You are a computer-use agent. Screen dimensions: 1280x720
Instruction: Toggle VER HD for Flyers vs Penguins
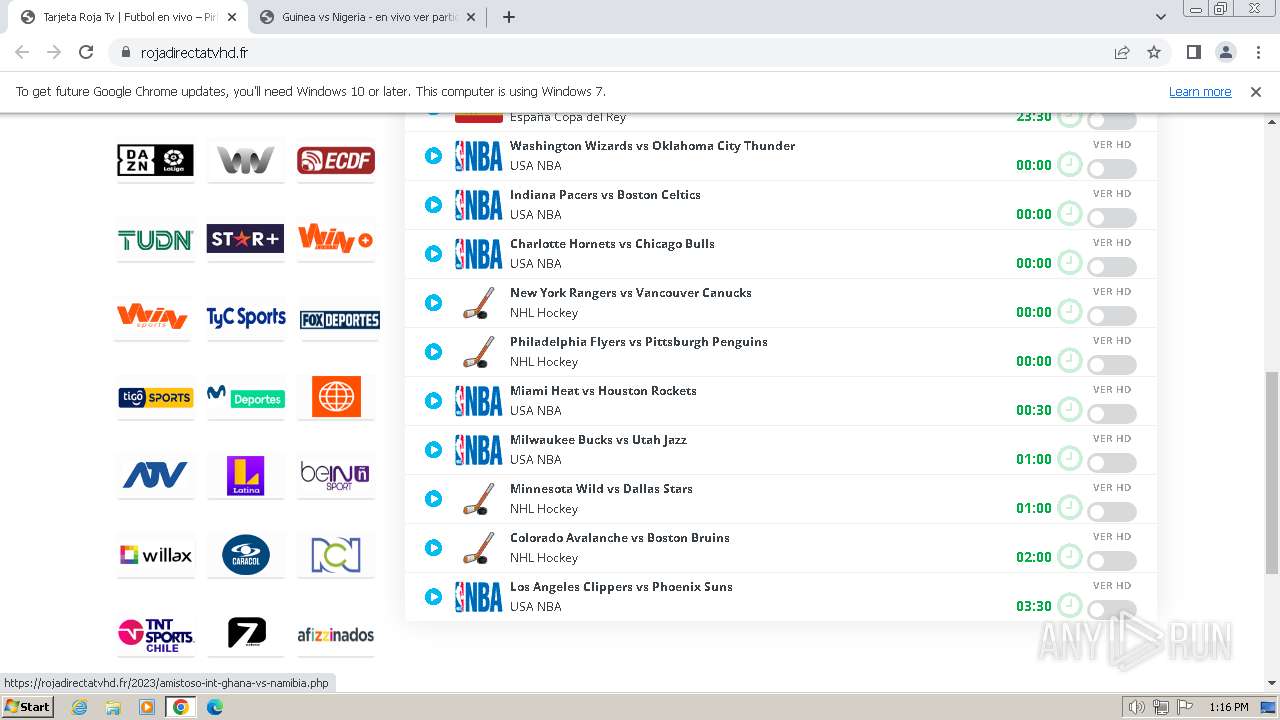tap(1112, 365)
